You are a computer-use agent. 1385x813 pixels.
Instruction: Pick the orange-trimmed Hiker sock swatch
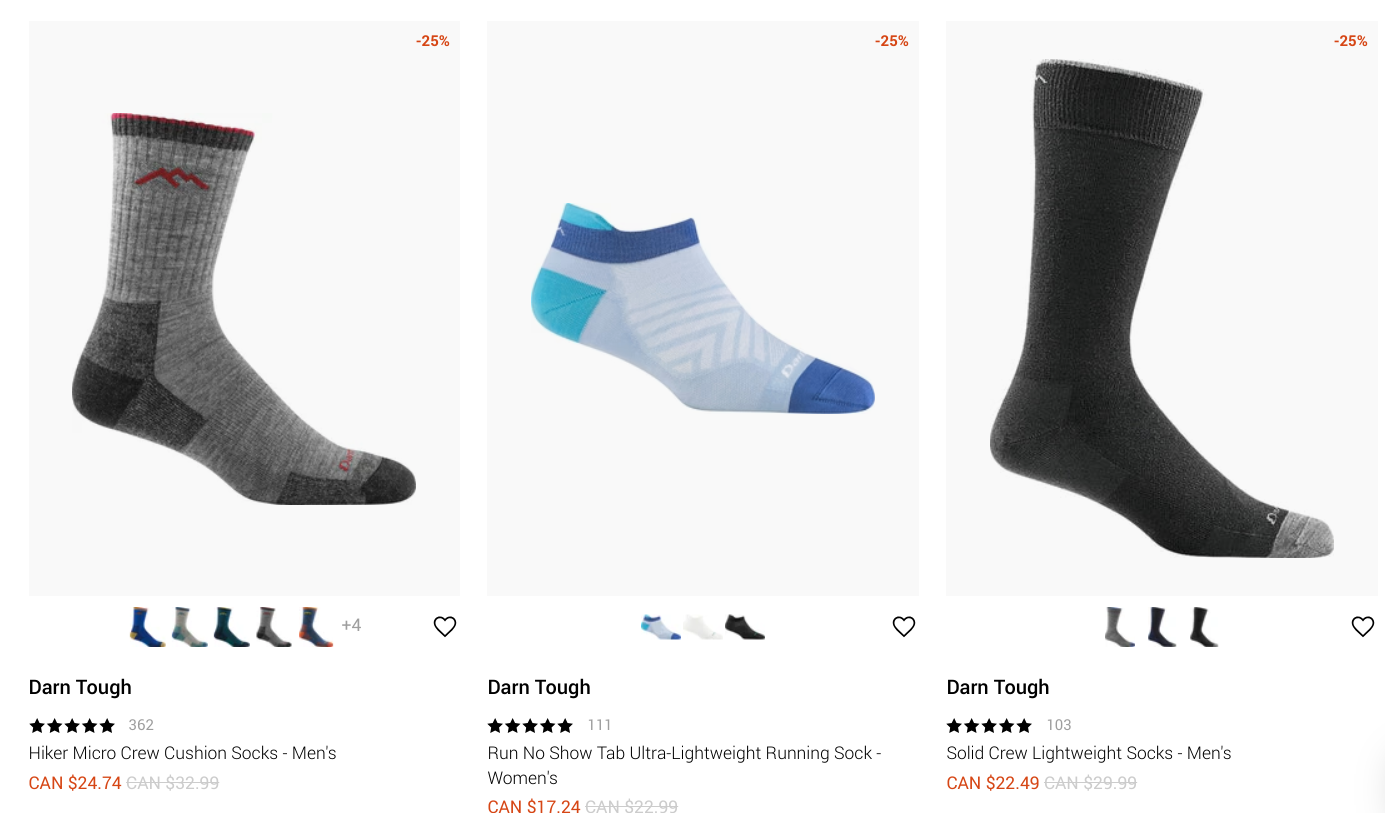point(315,627)
